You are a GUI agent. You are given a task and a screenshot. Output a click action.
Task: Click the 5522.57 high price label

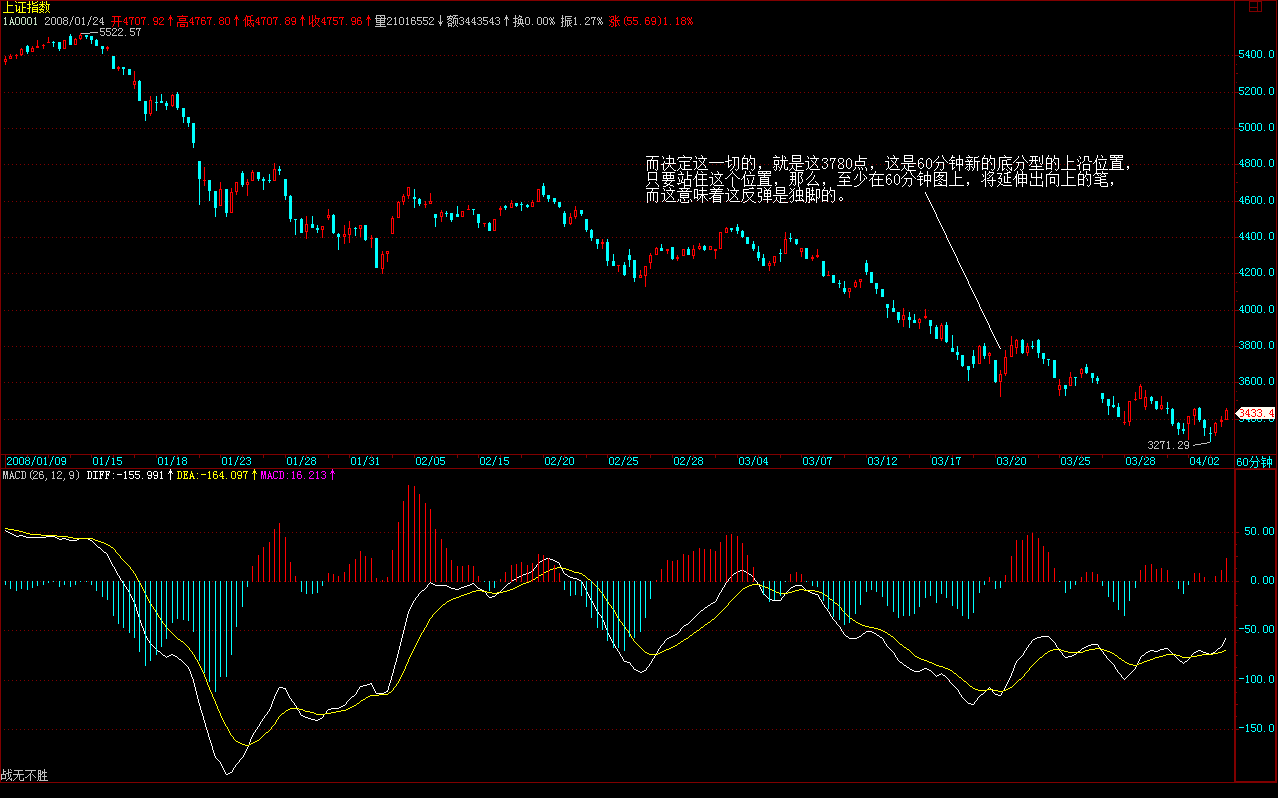tap(120, 33)
